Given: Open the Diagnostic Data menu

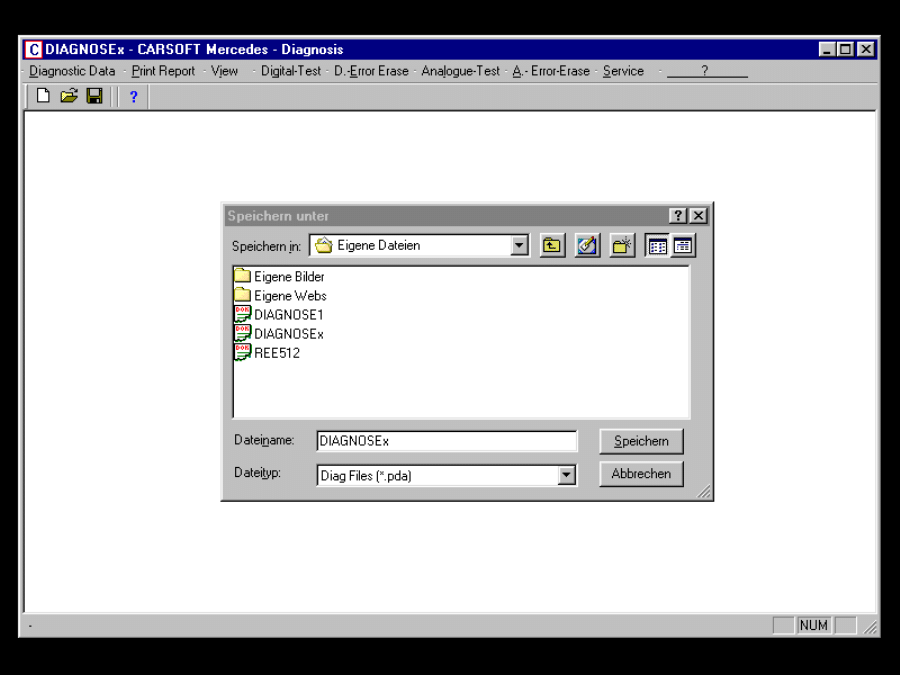Looking at the screenshot, I should (70, 71).
